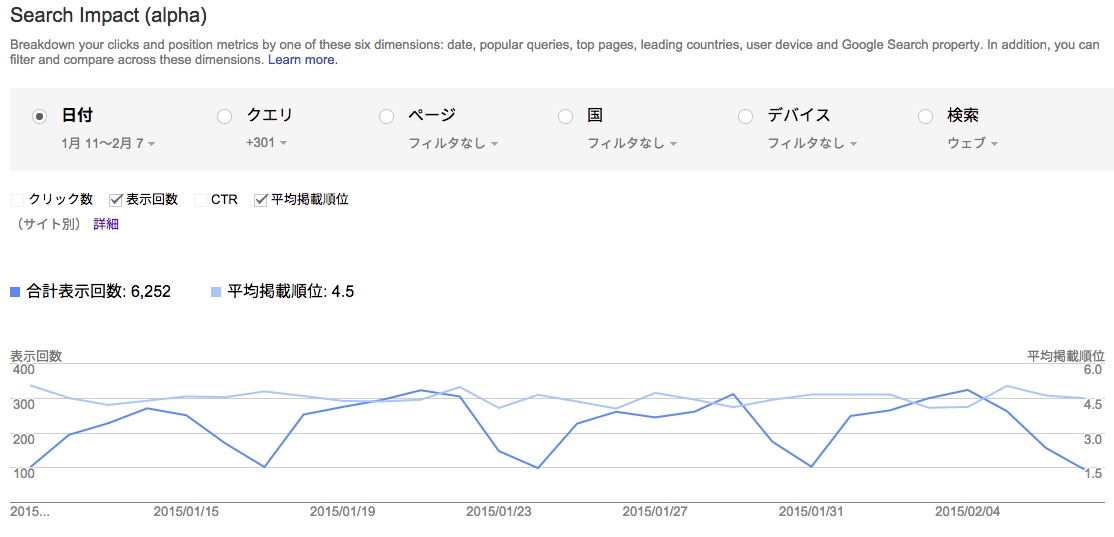Click the 合計表示回数 blue legend swatch
The height and width of the screenshot is (537, 1114).
[x=15, y=291]
